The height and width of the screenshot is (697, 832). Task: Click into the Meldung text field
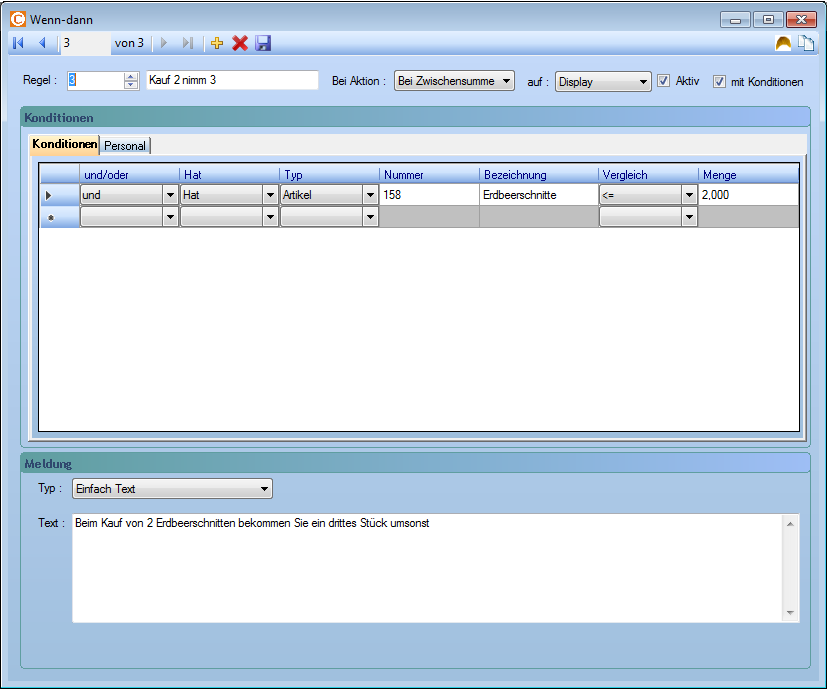coord(428,568)
